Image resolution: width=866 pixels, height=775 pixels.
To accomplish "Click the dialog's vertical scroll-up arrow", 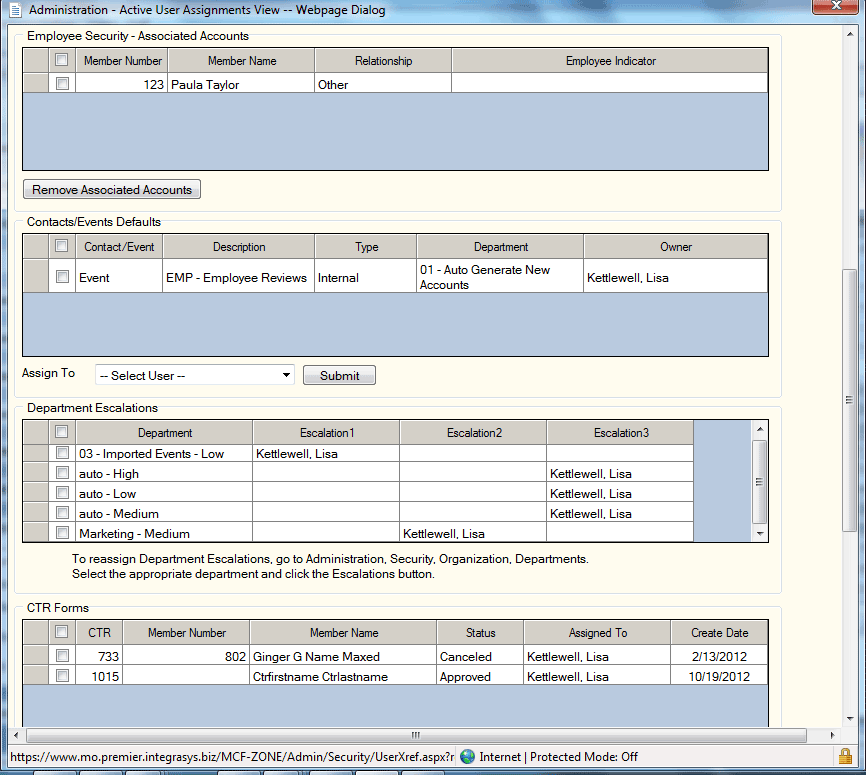I will [x=849, y=34].
